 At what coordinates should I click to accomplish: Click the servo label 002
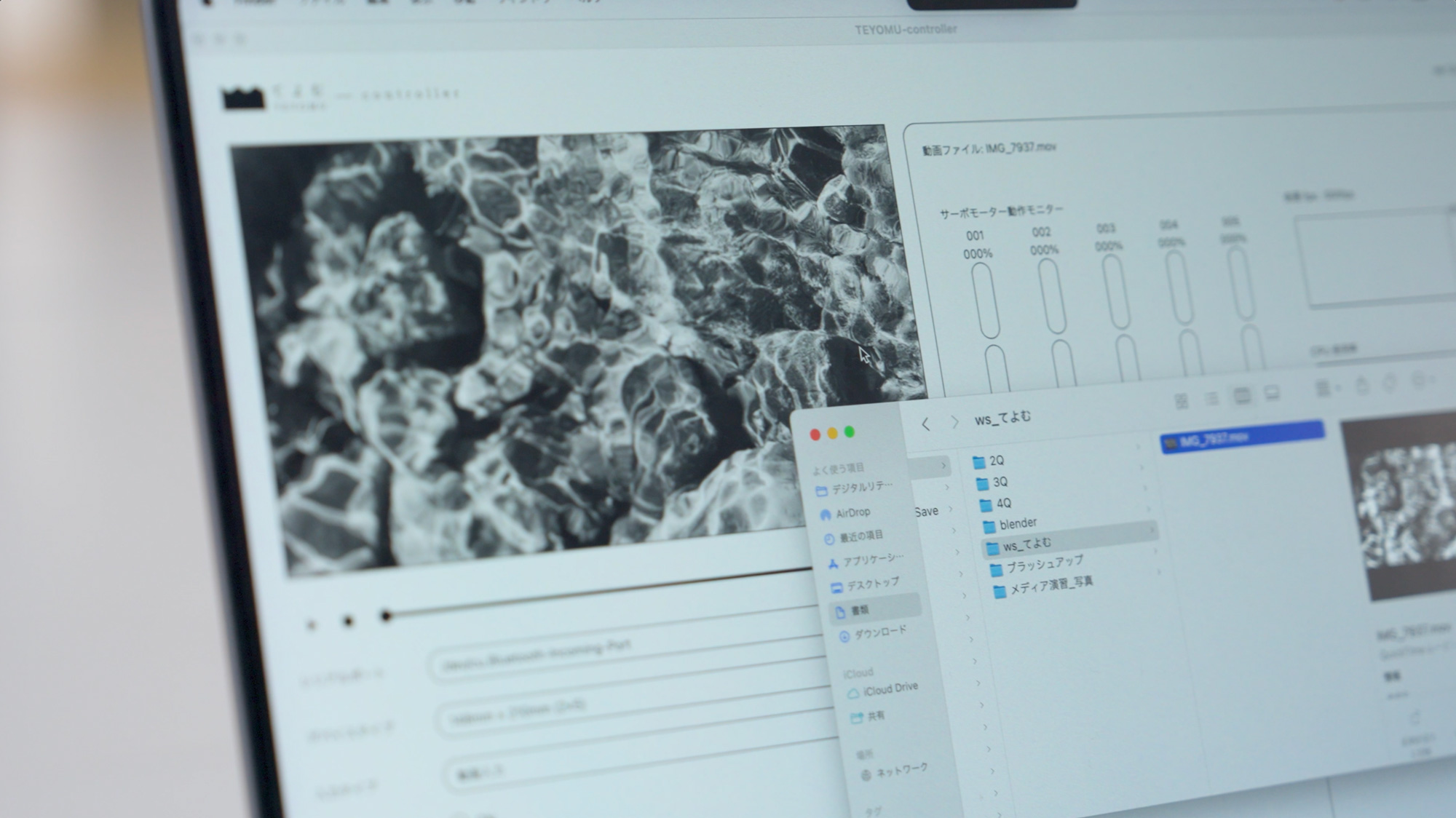tap(1041, 232)
